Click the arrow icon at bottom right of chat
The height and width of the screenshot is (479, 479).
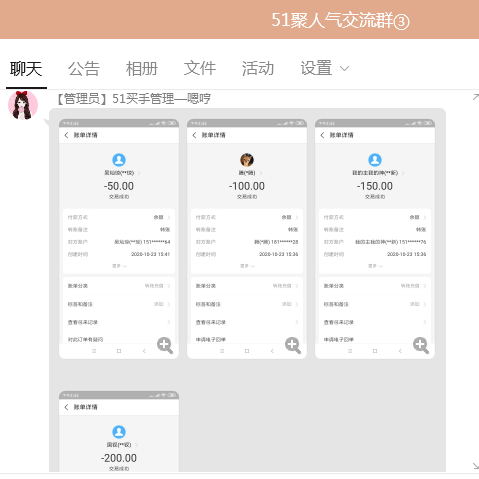click(x=476, y=466)
